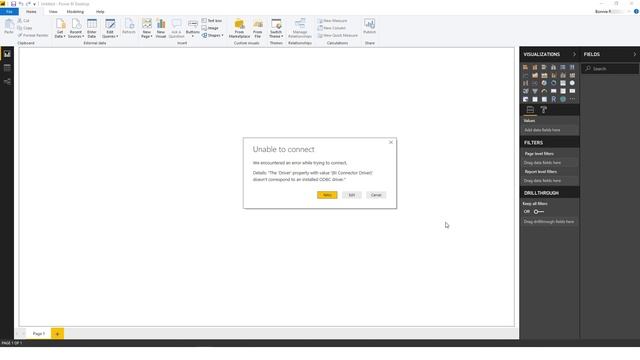Image resolution: width=640 pixels, height=360 pixels.
Task: Select the Funnel visual icon
Action: pyautogui.click(x=535, y=91)
